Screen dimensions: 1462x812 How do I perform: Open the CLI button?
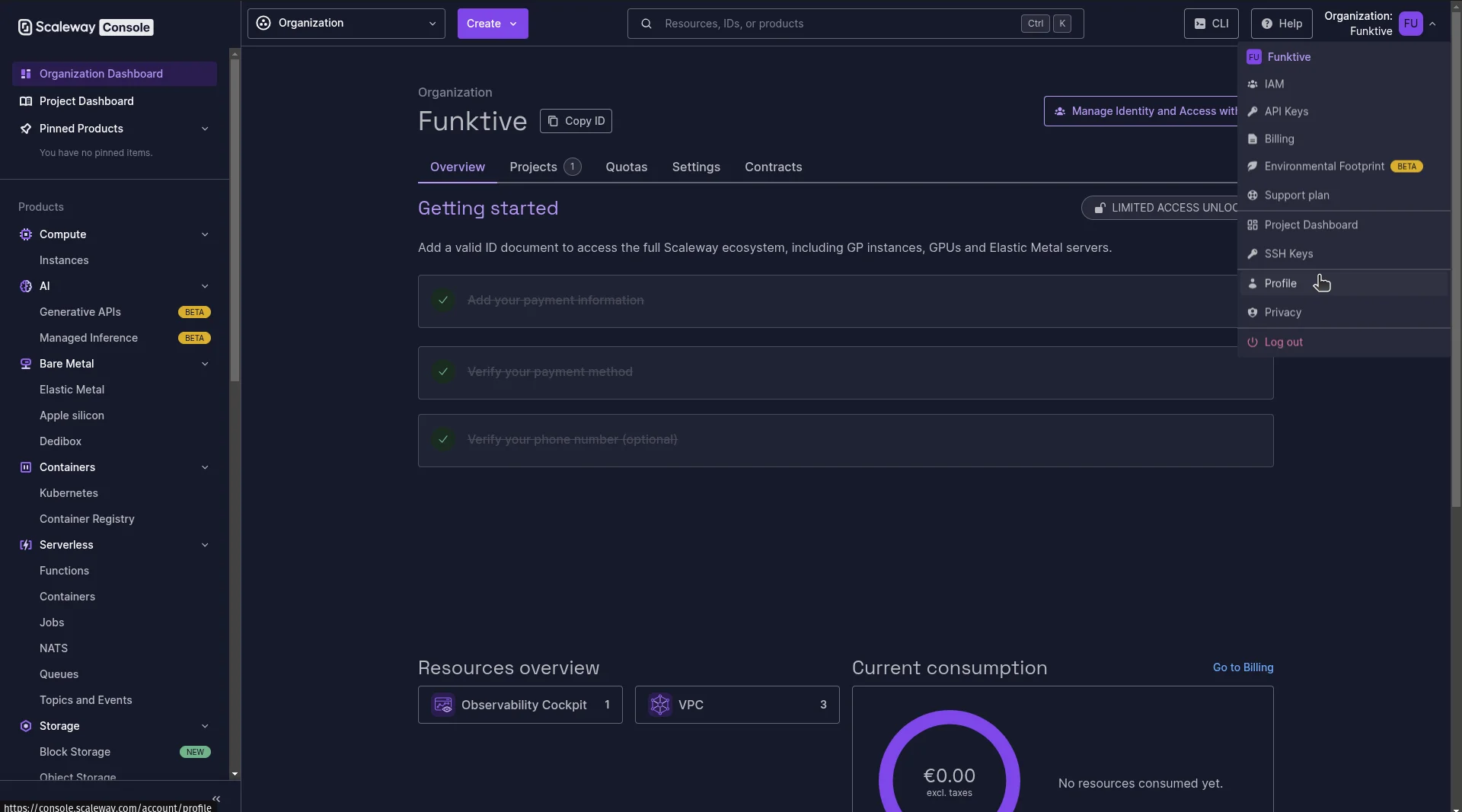tap(1211, 24)
